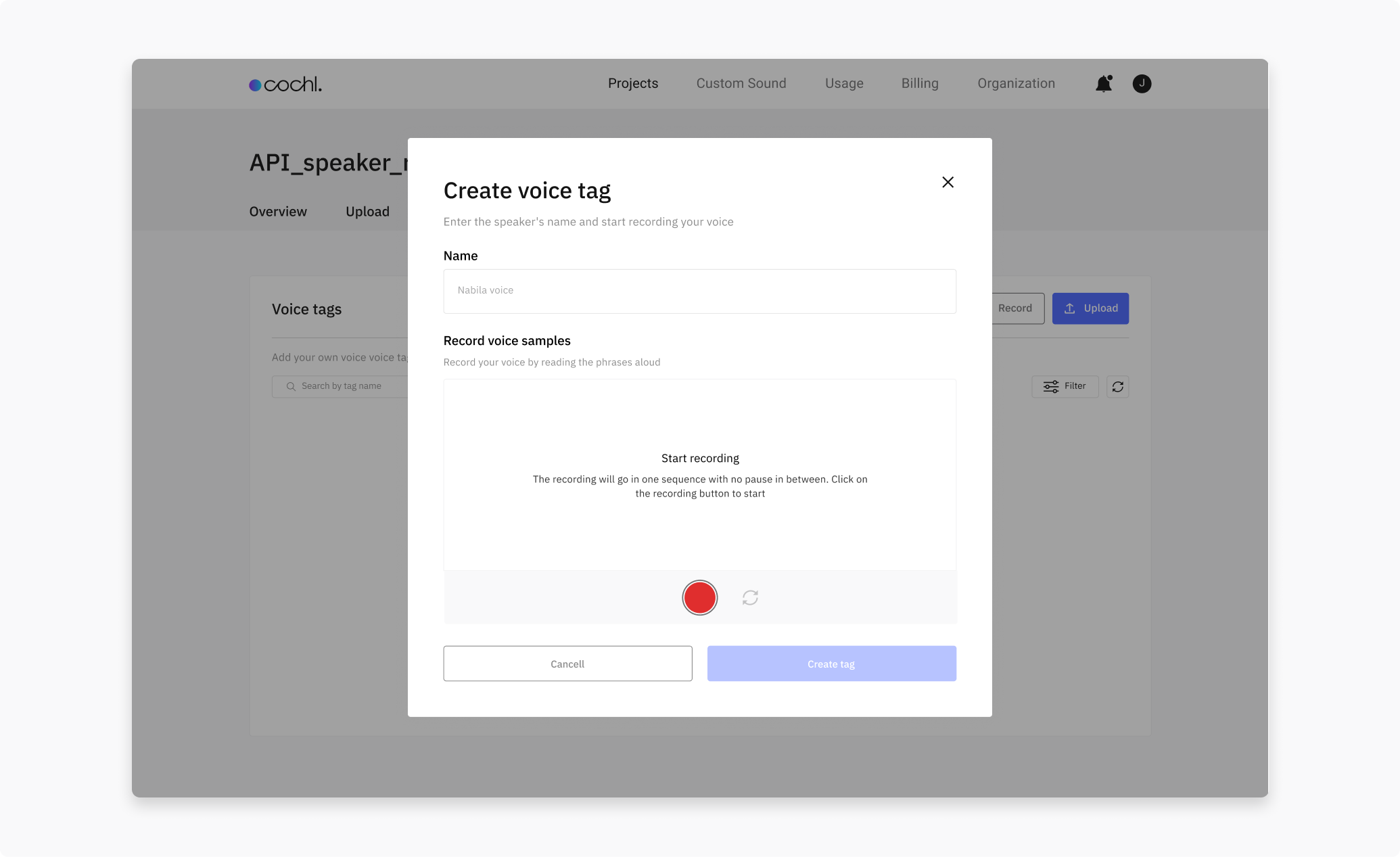Image resolution: width=1400 pixels, height=857 pixels.
Task: Start recording with the red button
Action: (699, 597)
